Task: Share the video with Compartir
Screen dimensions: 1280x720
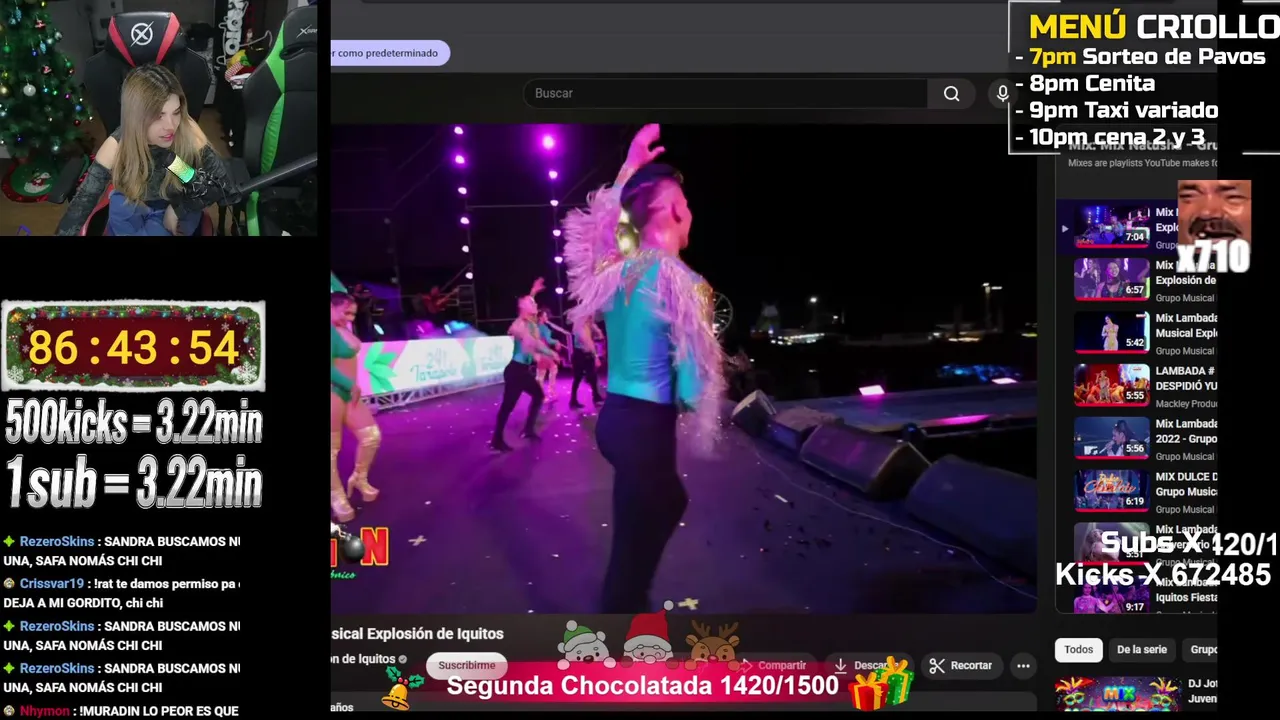Action: [772, 665]
